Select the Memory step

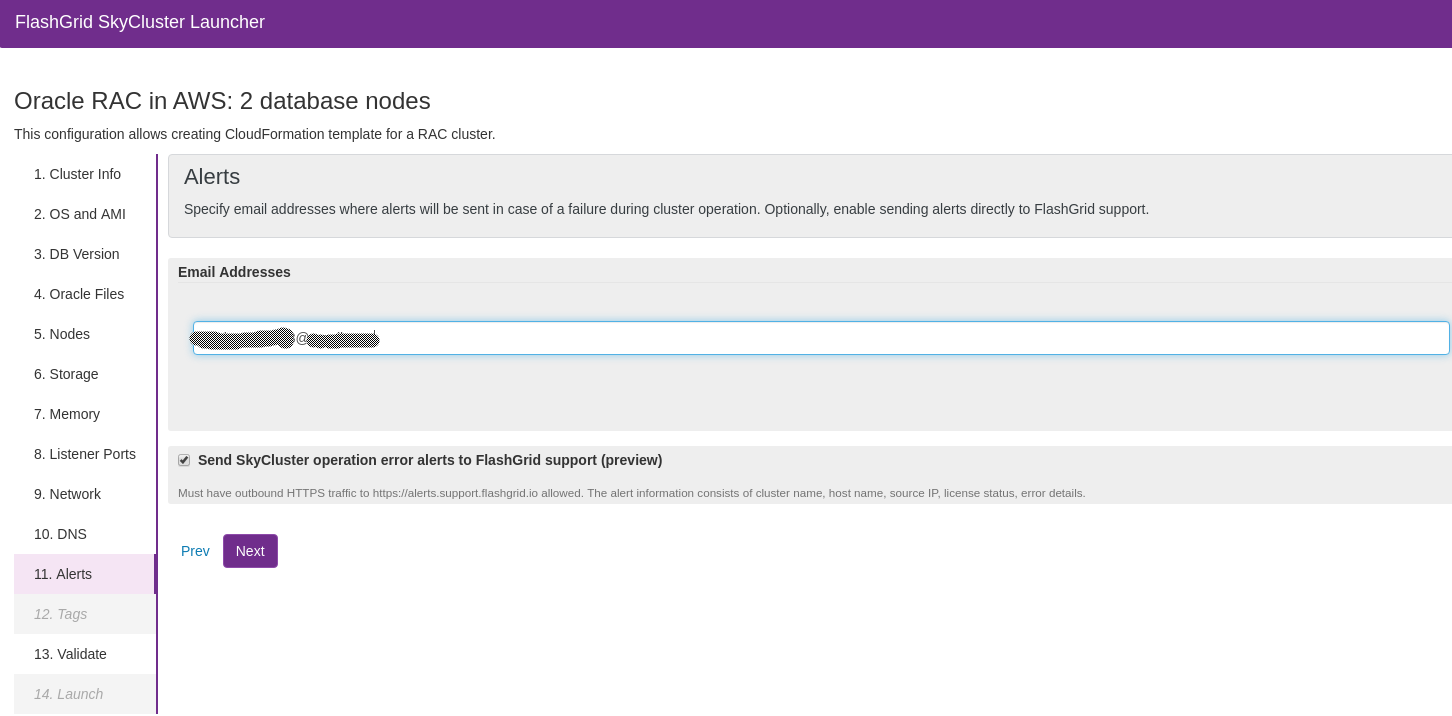click(x=67, y=414)
